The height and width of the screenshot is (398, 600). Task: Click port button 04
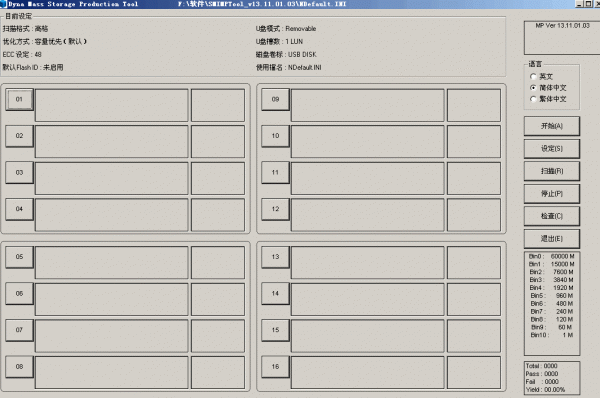(19, 209)
